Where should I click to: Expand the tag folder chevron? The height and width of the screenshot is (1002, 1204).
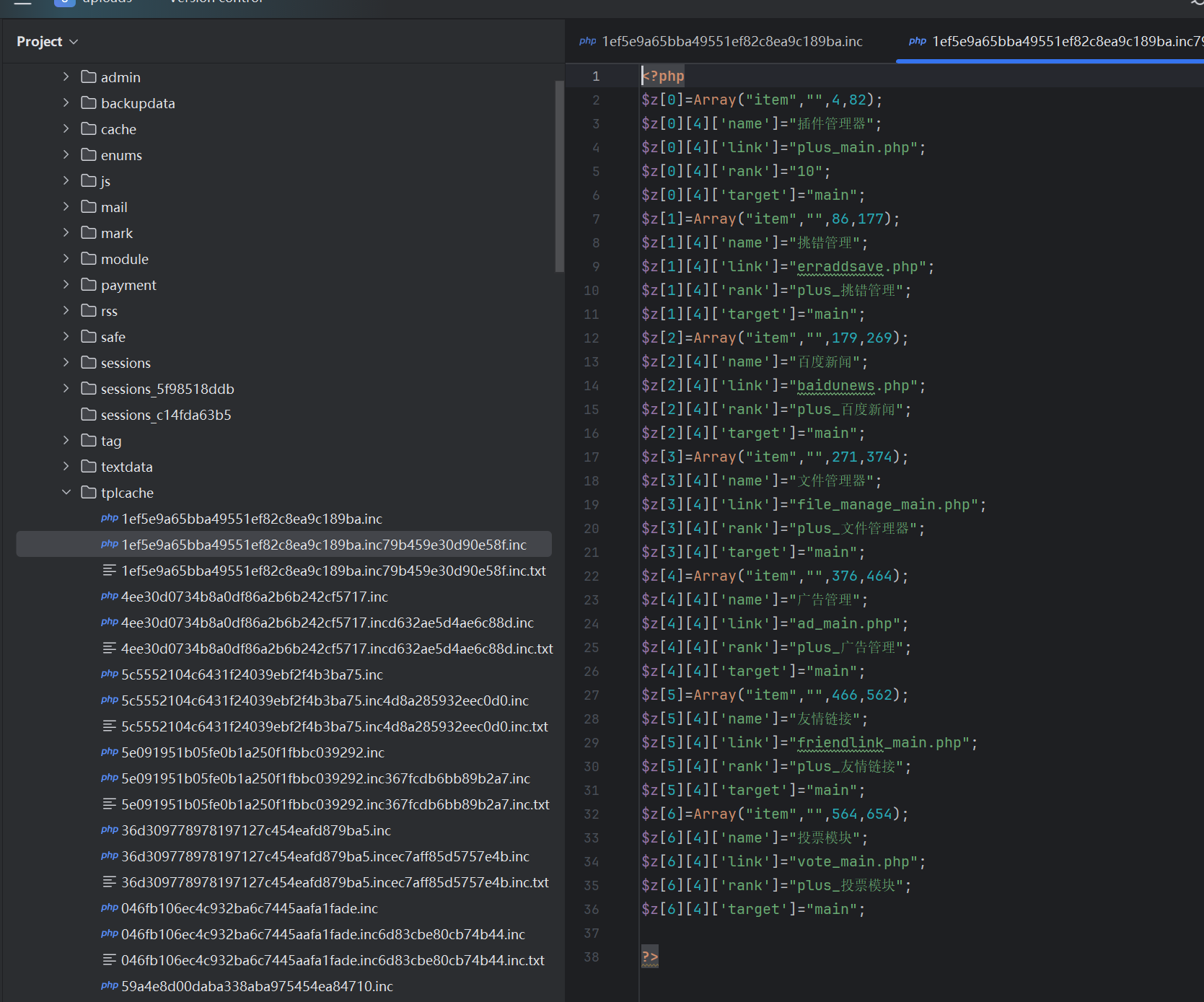tap(66, 440)
